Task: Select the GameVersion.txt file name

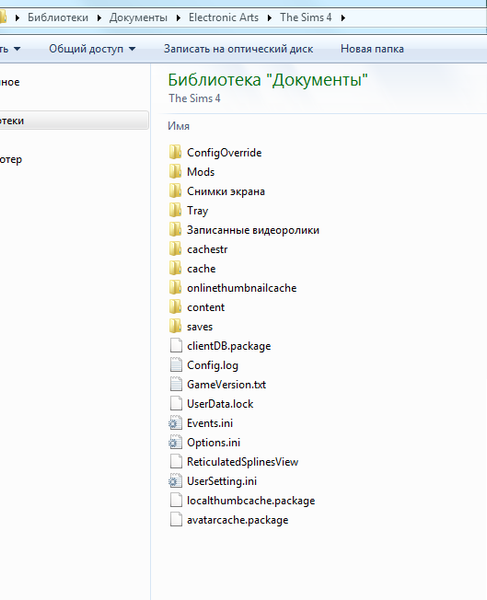Action: (226, 385)
